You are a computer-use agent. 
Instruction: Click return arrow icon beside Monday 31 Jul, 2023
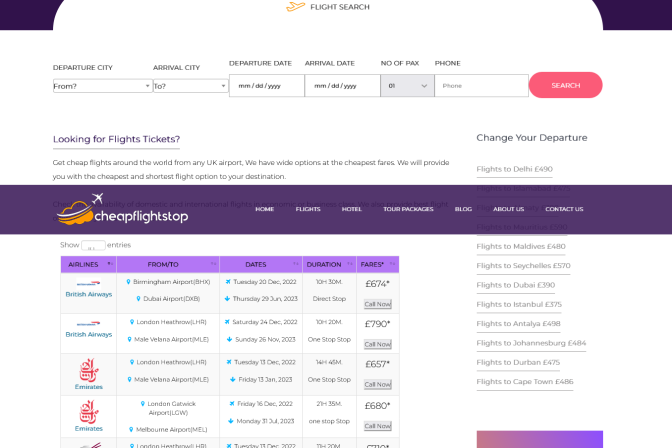pos(231,421)
